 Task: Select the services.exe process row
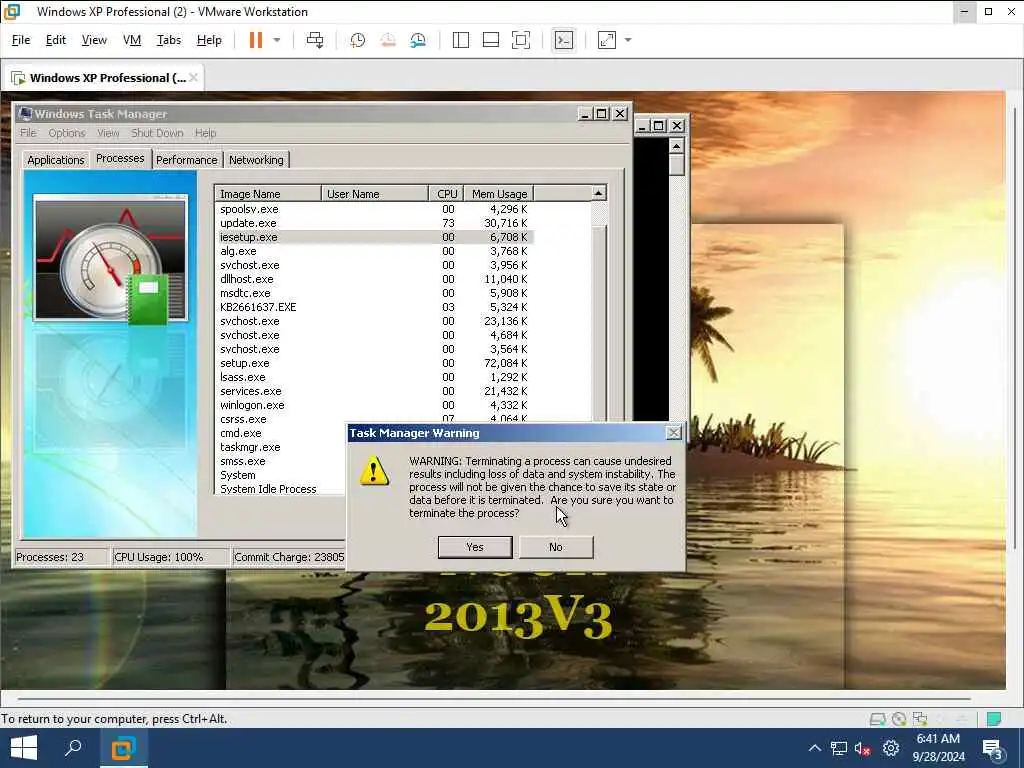pyautogui.click(x=374, y=391)
